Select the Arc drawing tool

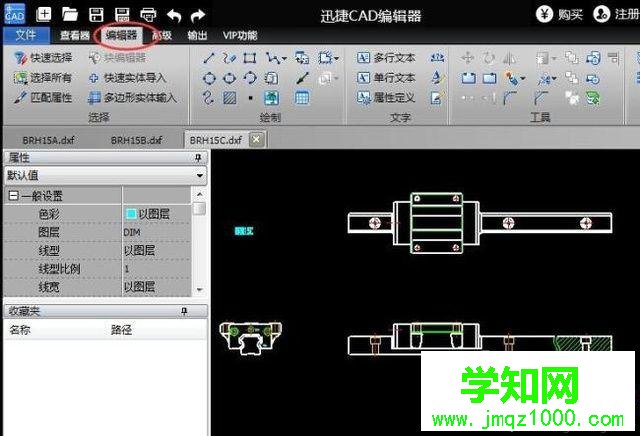250,78
